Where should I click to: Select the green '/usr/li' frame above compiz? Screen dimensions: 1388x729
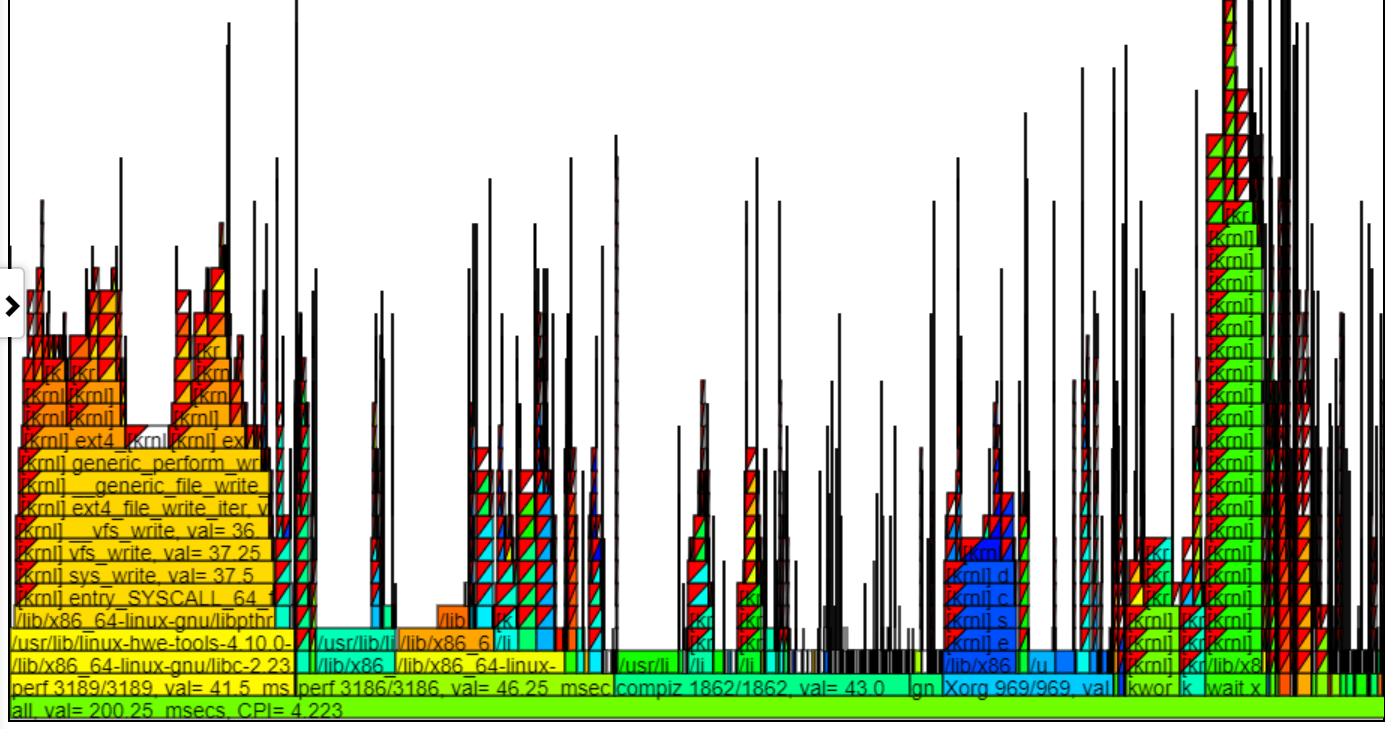(x=650, y=664)
